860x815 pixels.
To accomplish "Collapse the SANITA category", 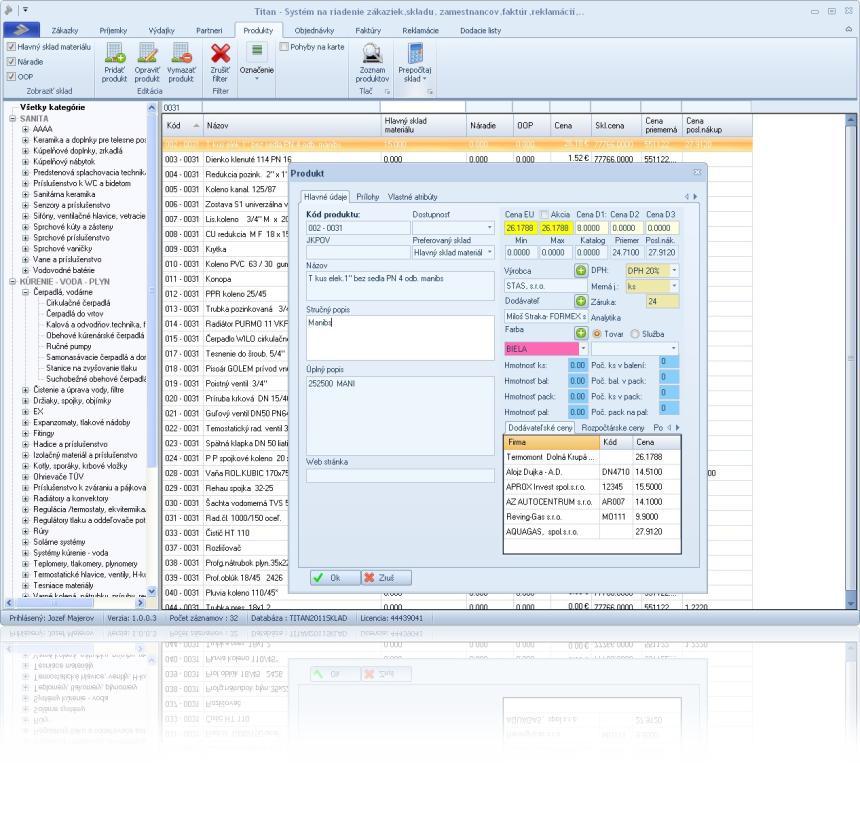I will pos(13,118).
